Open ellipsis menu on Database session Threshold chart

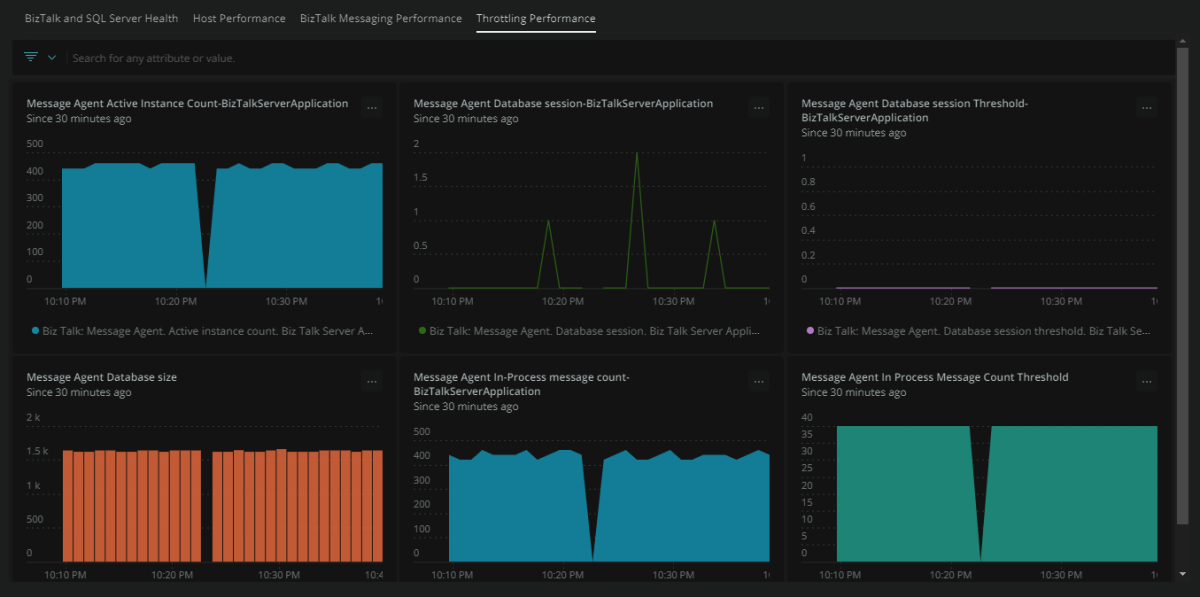click(x=1146, y=107)
